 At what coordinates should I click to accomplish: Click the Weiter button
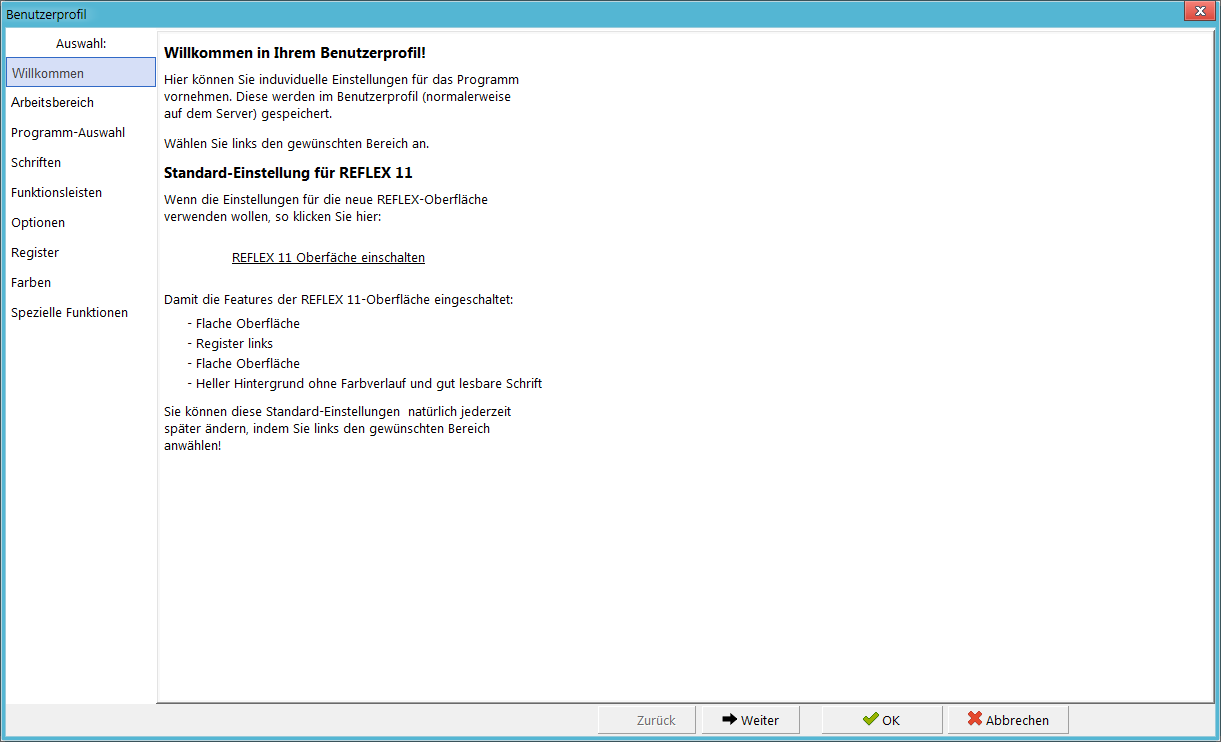[751, 720]
